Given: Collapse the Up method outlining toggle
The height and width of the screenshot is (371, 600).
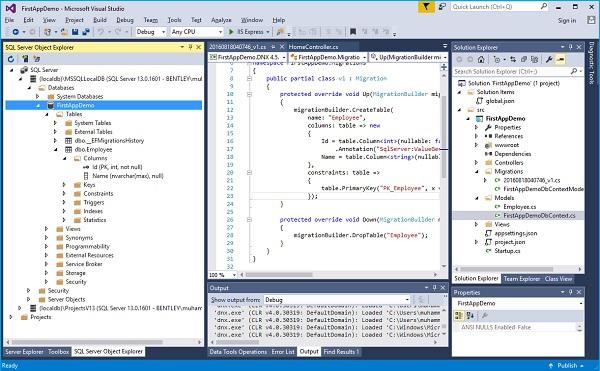Looking at the screenshot, I should tap(249, 94).
